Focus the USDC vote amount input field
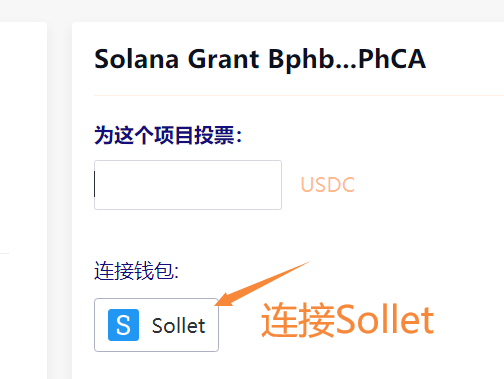This screenshot has width=504, height=379. pos(188,185)
